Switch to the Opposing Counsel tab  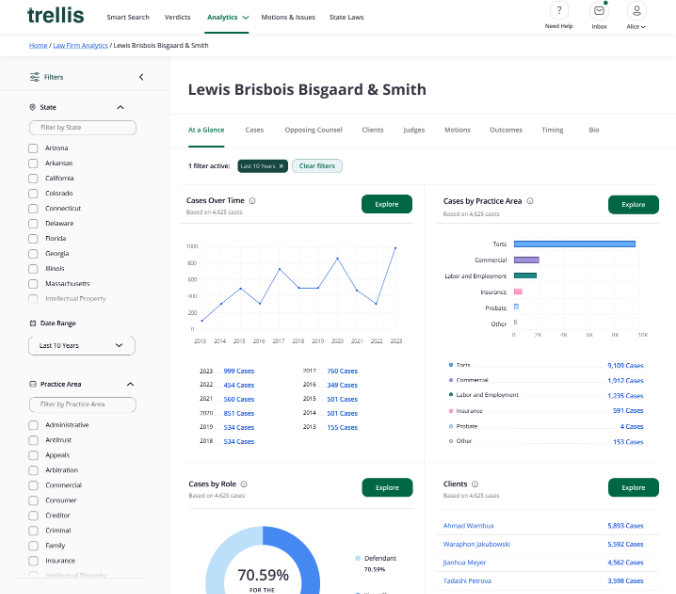[313, 130]
